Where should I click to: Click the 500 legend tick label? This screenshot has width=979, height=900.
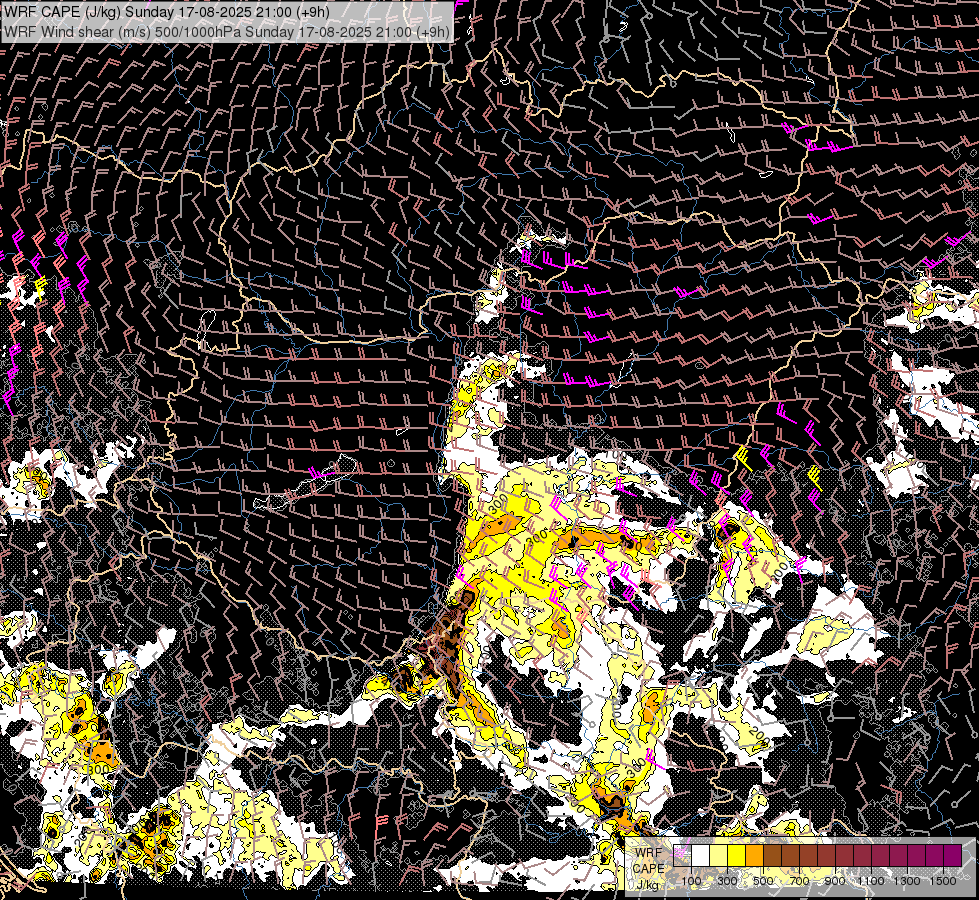763,881
